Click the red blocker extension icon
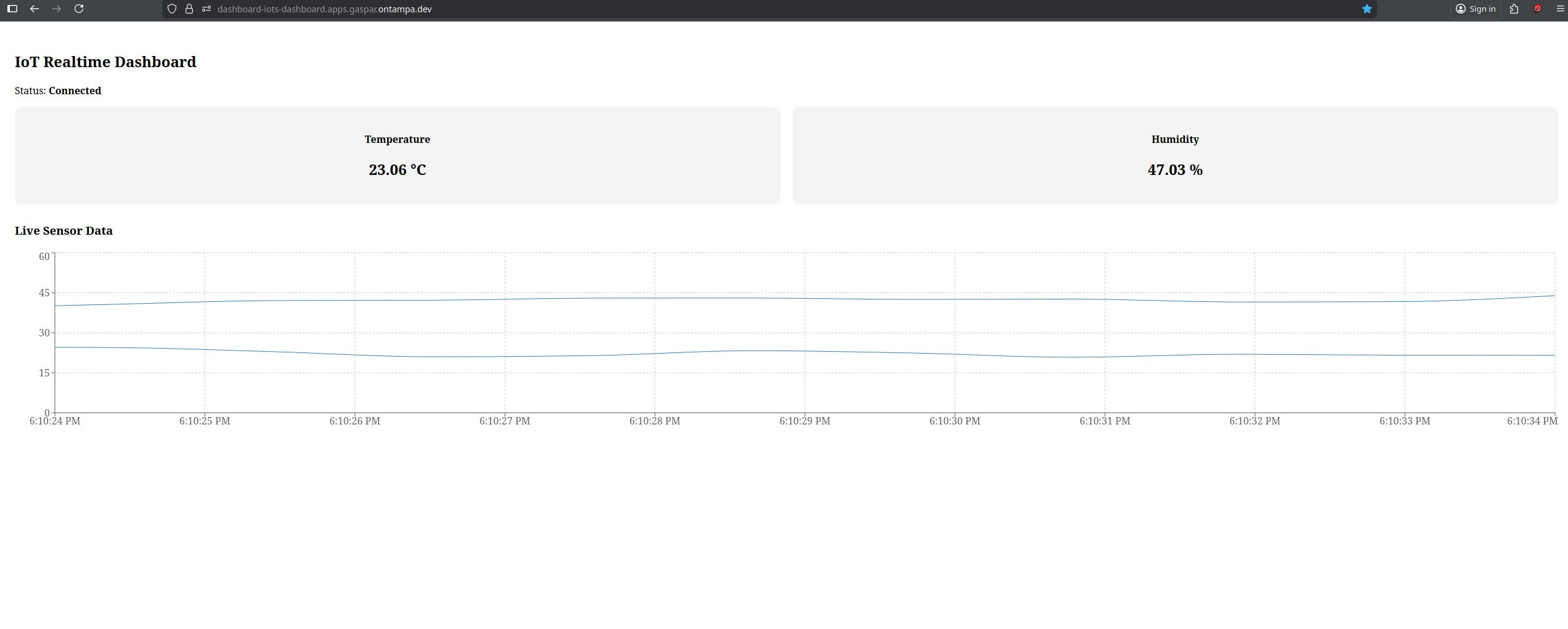Screen dimensions: 1568x629 pos(1538,9)
